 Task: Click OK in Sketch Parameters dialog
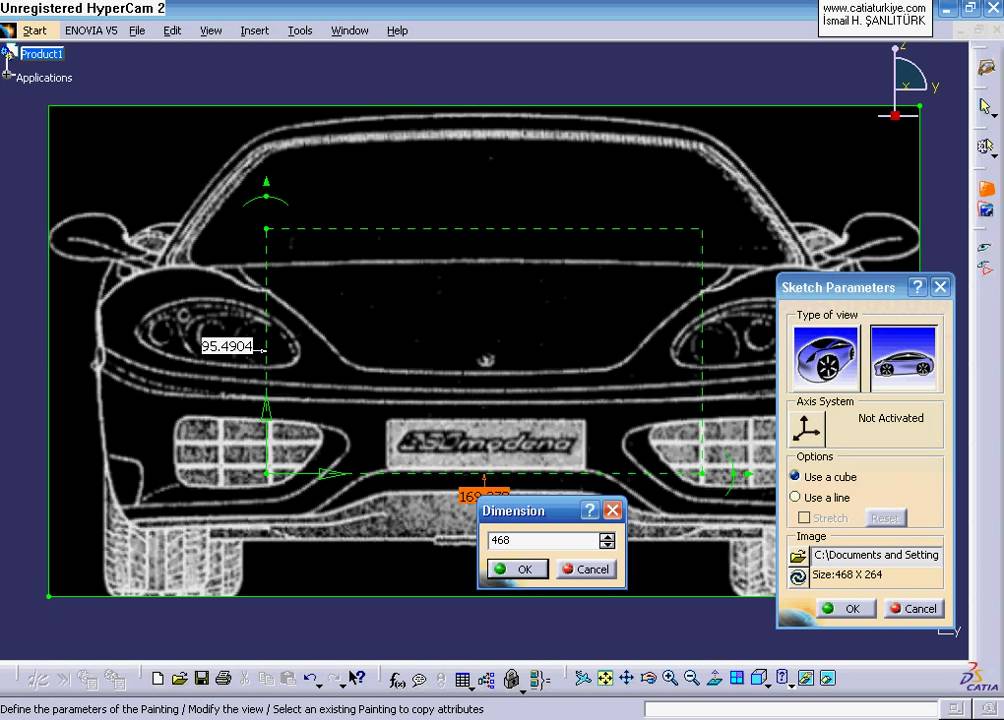click(846, 609)
